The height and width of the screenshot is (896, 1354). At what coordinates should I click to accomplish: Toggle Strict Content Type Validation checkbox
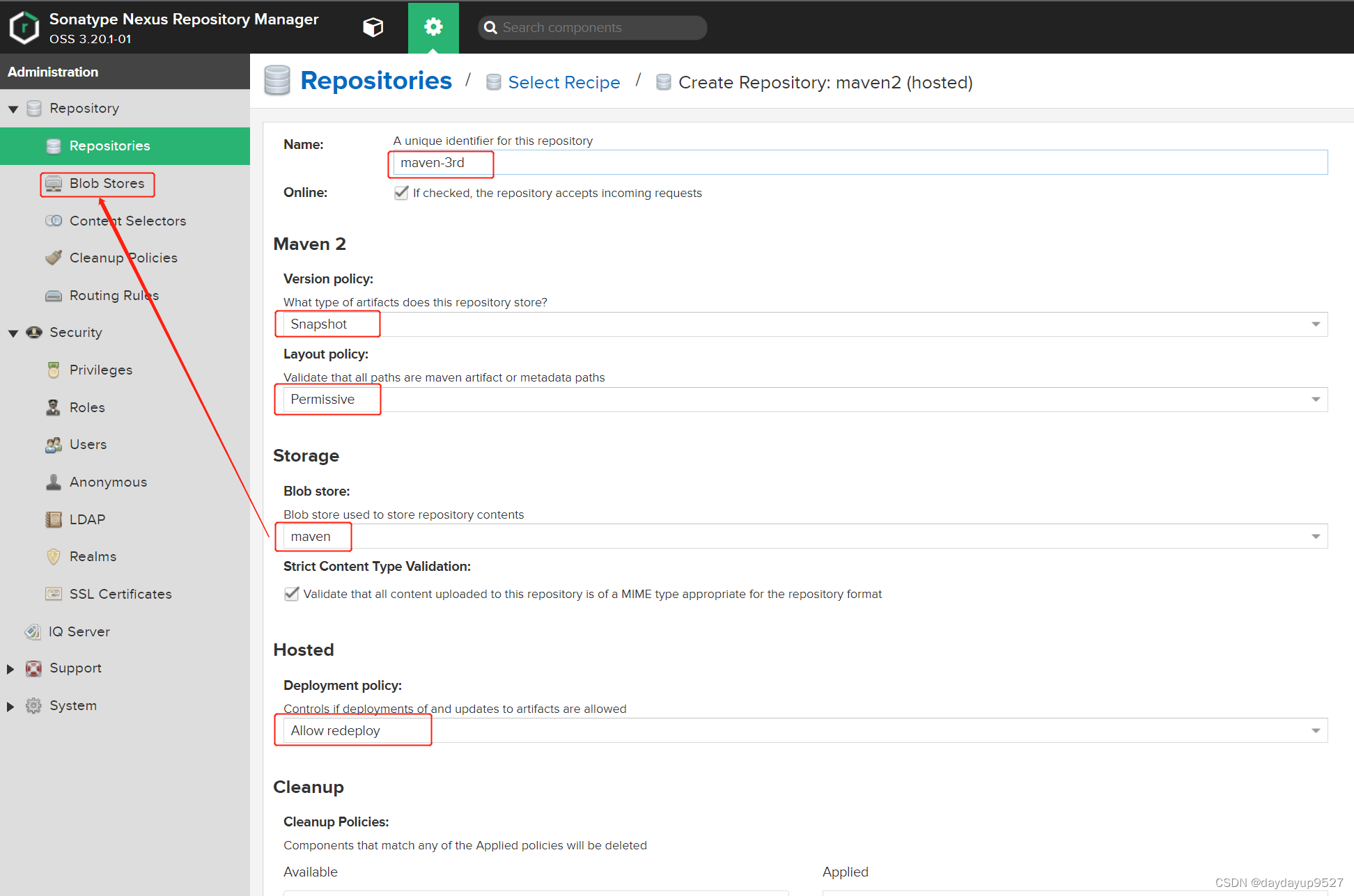pos(292,594)
